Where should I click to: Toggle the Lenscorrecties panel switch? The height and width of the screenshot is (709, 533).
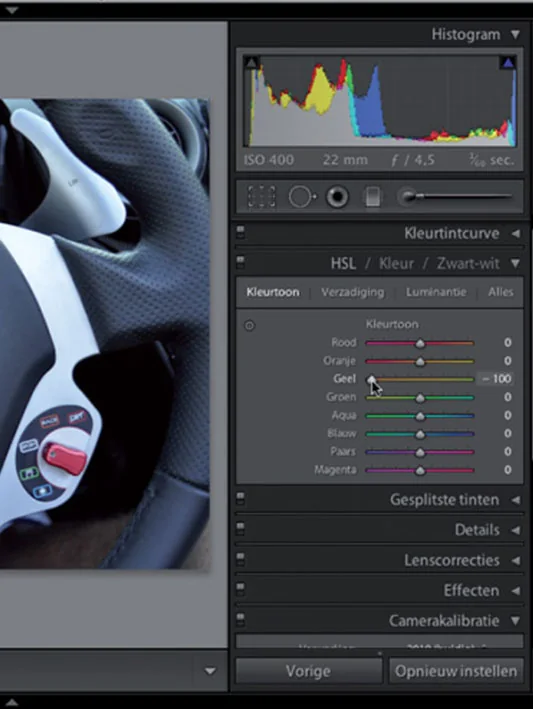click(x=241, y=560)
